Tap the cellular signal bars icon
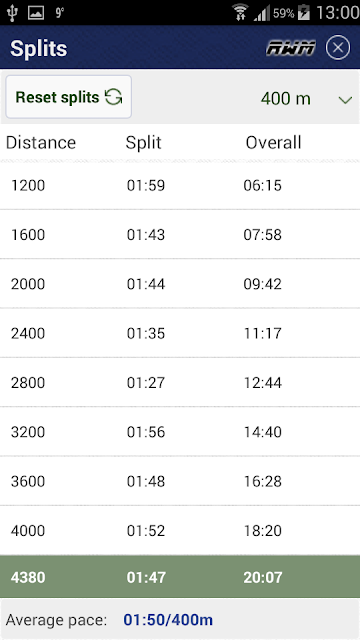360x640 pixels. (x=262, y=13)
